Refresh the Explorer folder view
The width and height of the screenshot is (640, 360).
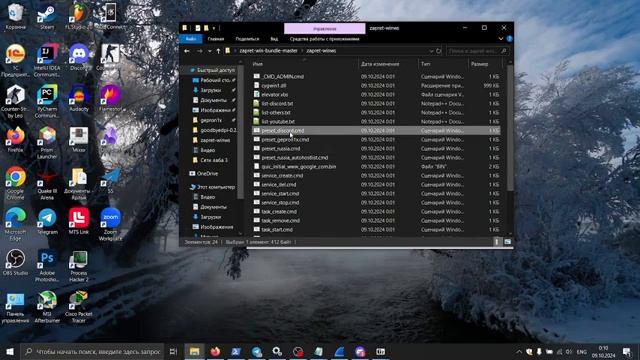pos(439,51)
